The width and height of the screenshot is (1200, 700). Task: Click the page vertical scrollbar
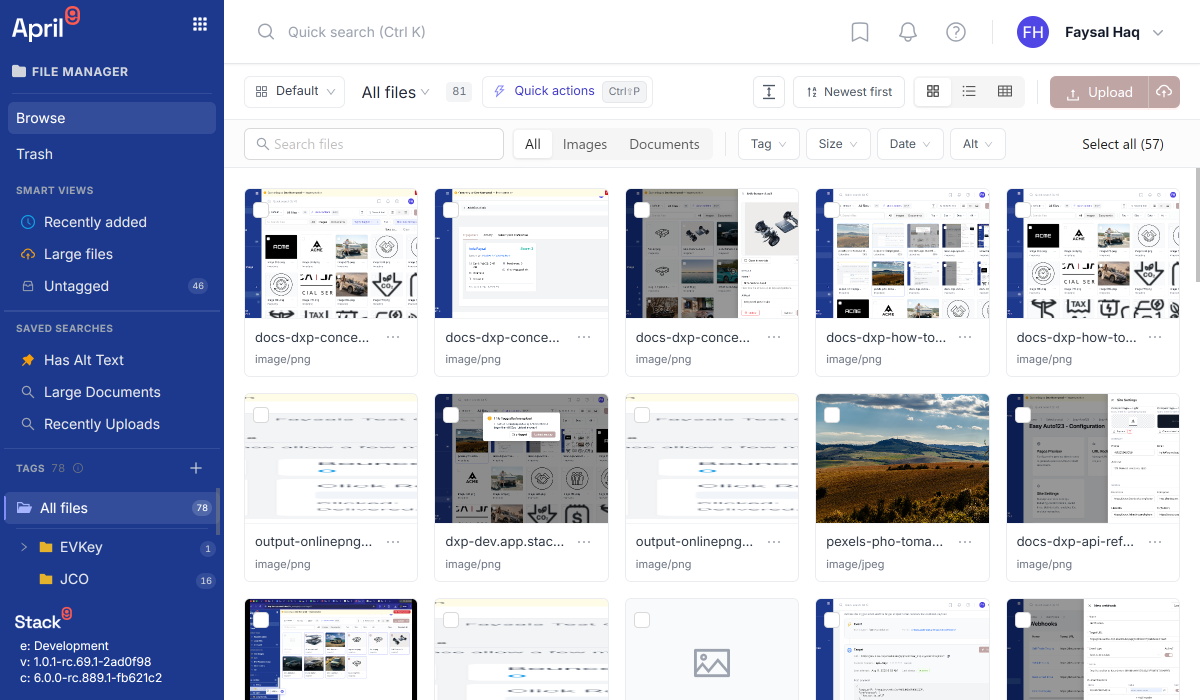tap(1196, 225)
